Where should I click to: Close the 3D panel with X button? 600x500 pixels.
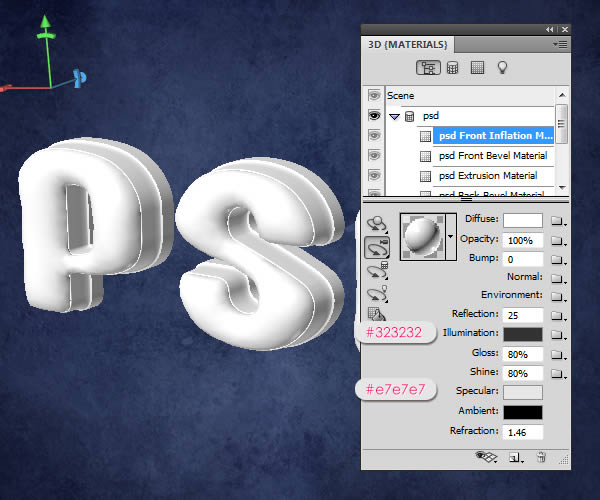click(565, 29)
